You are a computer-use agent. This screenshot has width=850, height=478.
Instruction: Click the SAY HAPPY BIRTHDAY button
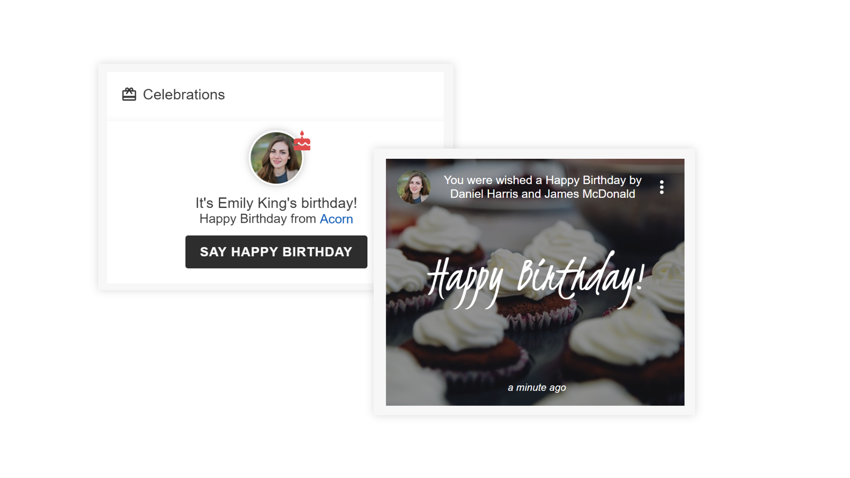(276, 251)
